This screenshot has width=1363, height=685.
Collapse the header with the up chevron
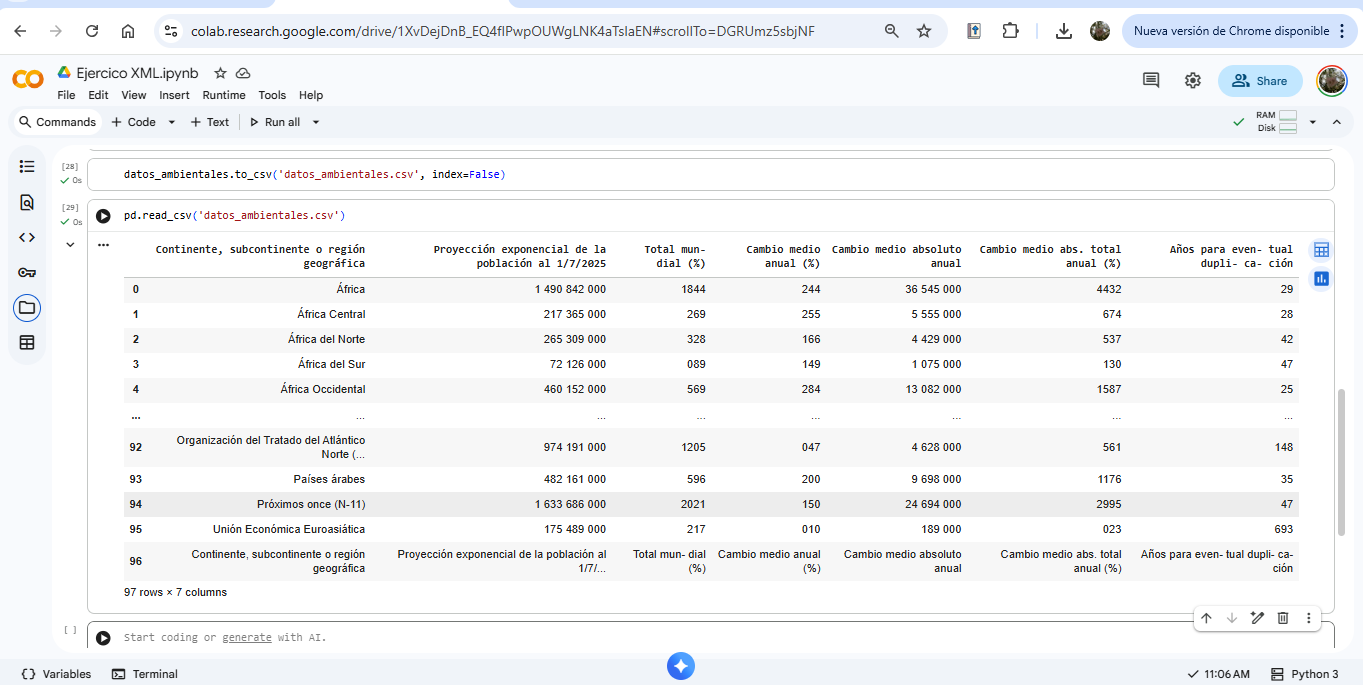click(x=1336, y=122)
